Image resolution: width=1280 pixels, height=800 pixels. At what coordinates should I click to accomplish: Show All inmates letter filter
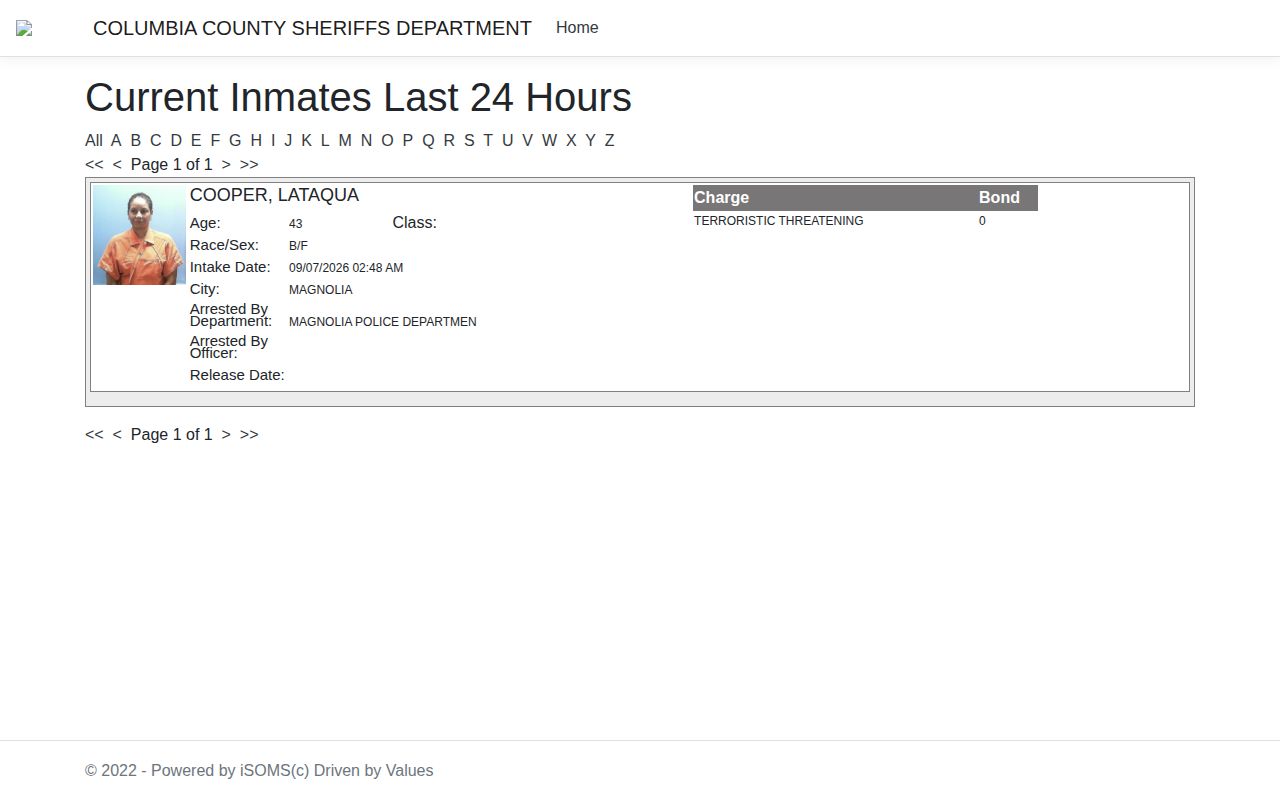[94, 141]
